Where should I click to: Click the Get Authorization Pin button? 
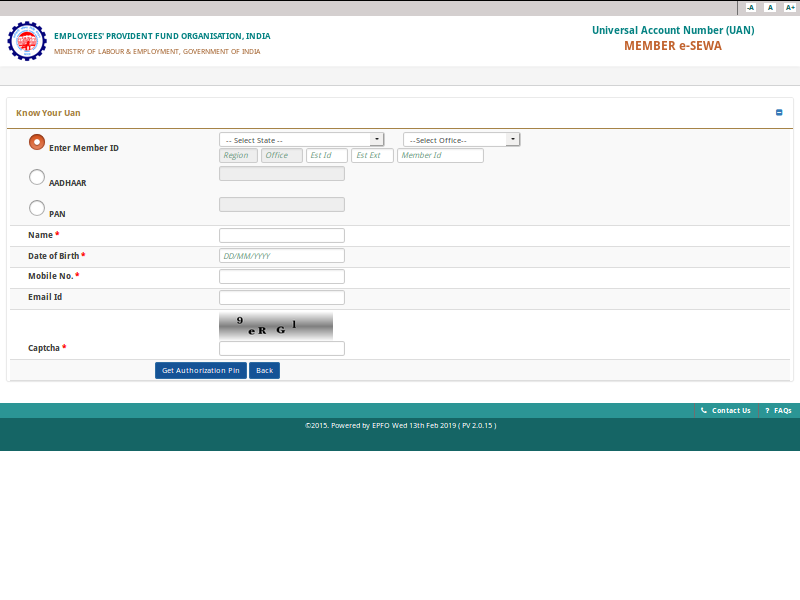pyautogui.click(x=200, y=370)
